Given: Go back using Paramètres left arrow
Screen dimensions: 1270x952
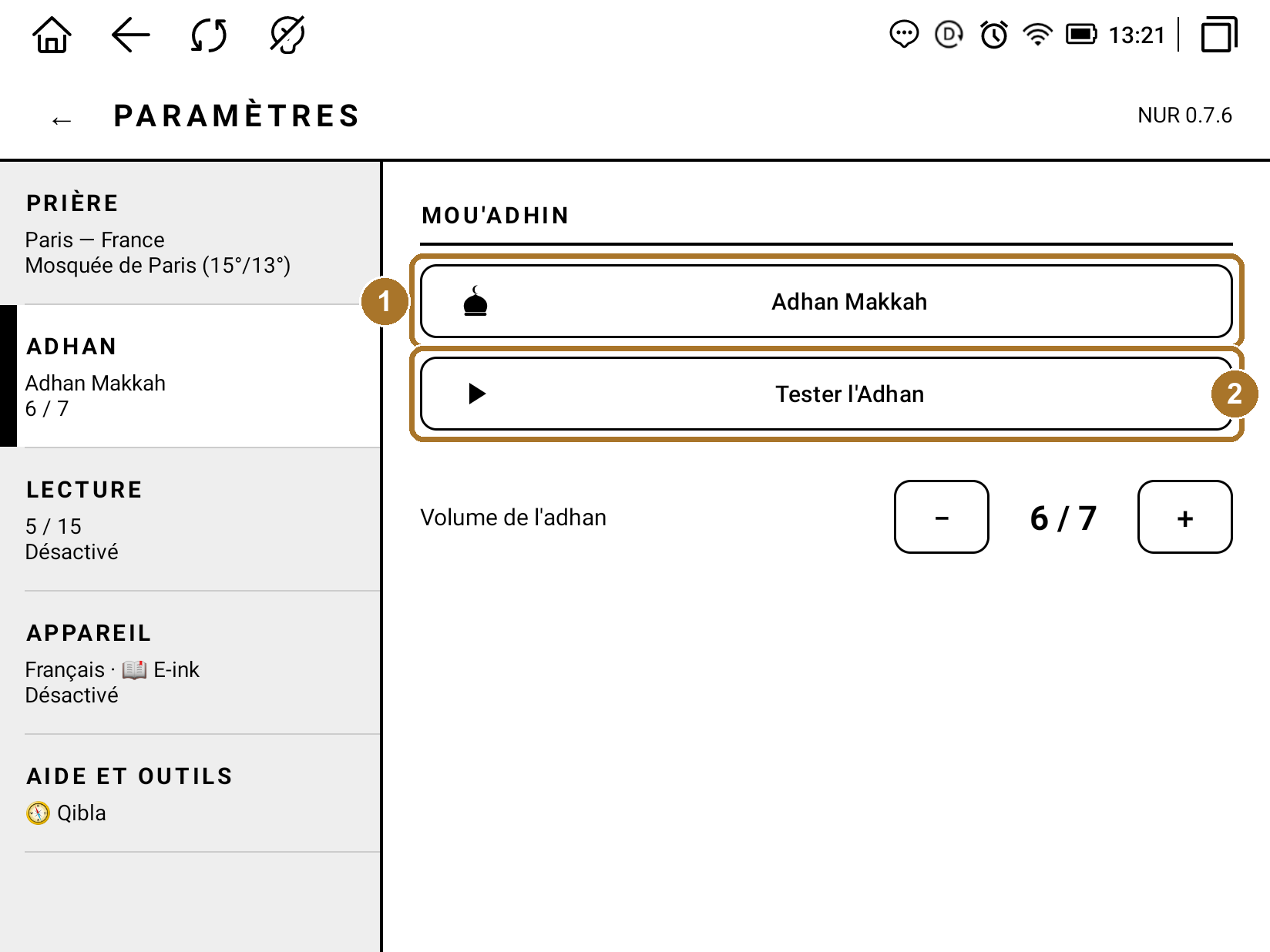Looking at the screenshot, I should click(62, 120).
